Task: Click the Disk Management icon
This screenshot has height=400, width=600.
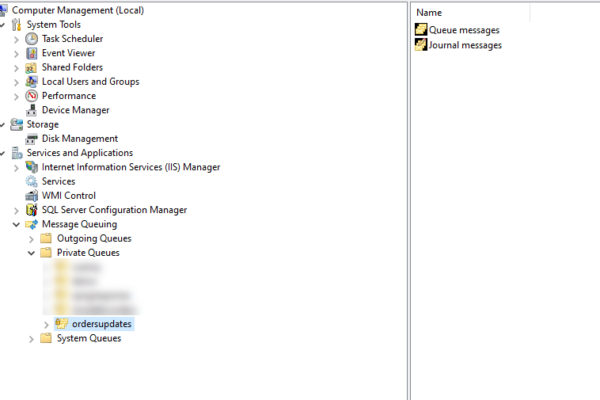Action: point(32,139)
